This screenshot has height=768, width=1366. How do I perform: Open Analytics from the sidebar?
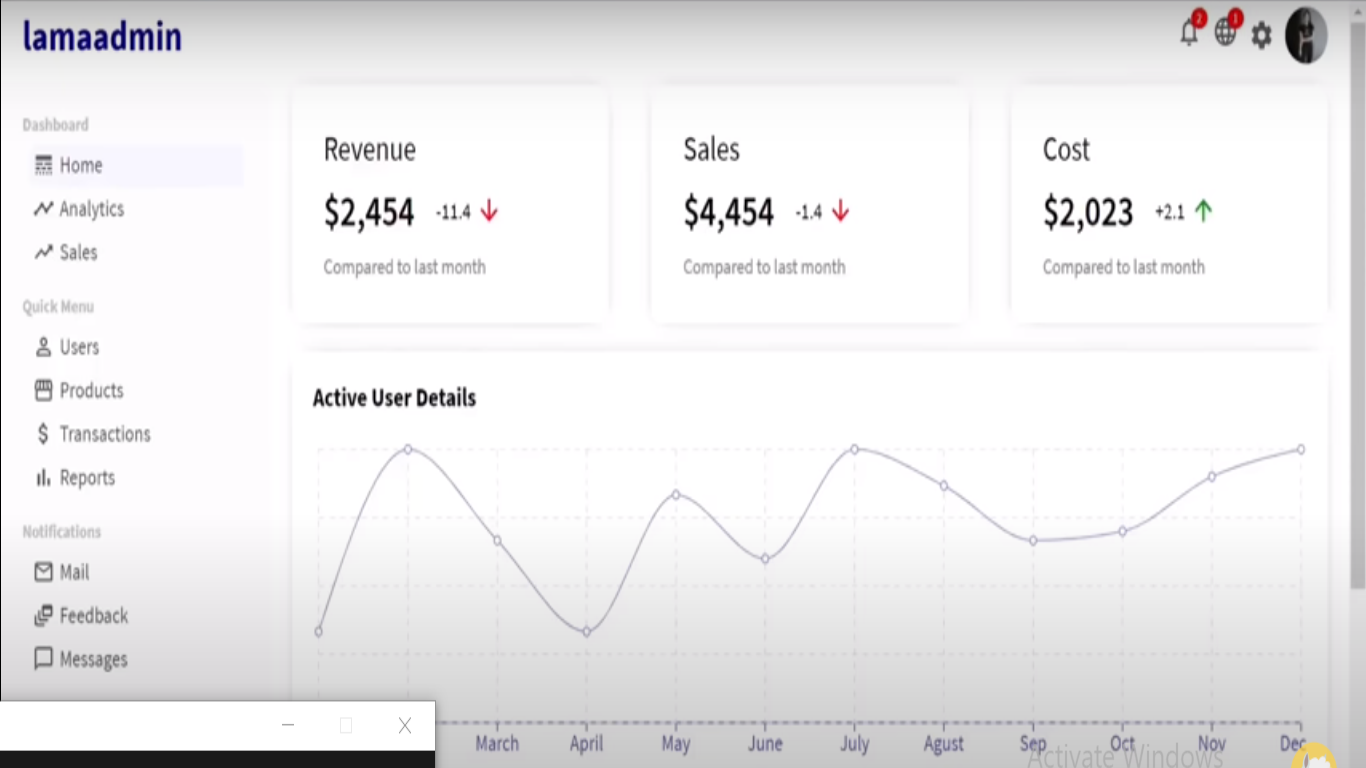point(91,209)
